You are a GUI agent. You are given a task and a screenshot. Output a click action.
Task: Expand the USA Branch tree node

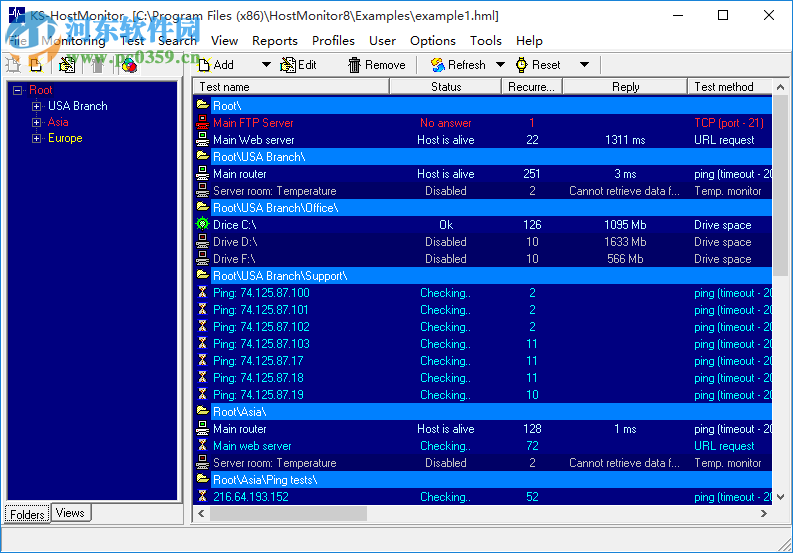click(37, 106)
